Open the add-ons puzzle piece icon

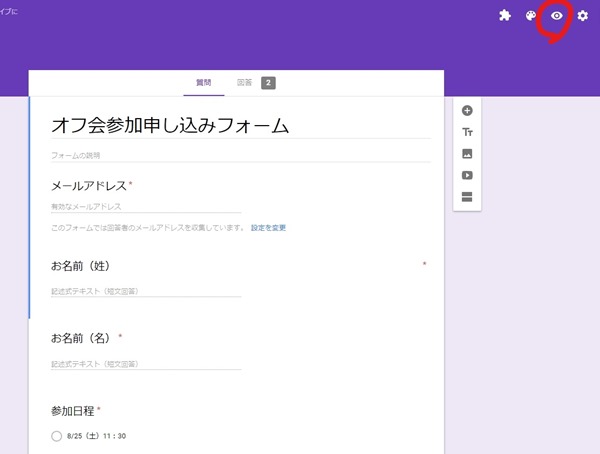coord(506,16)
